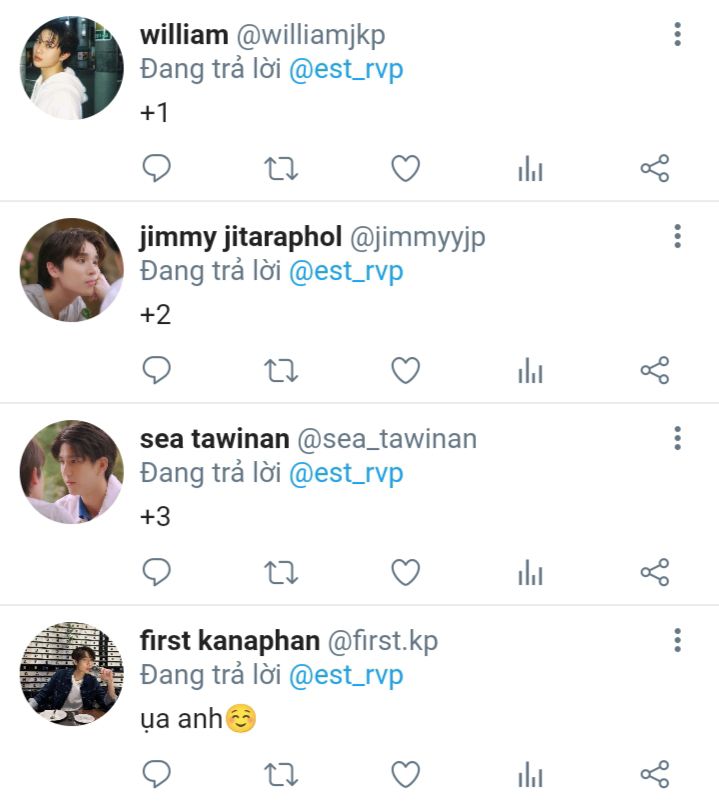Open the @est_rvp link in william's reply
This screenshot has width=719, height=802.
tap(346, 70)
